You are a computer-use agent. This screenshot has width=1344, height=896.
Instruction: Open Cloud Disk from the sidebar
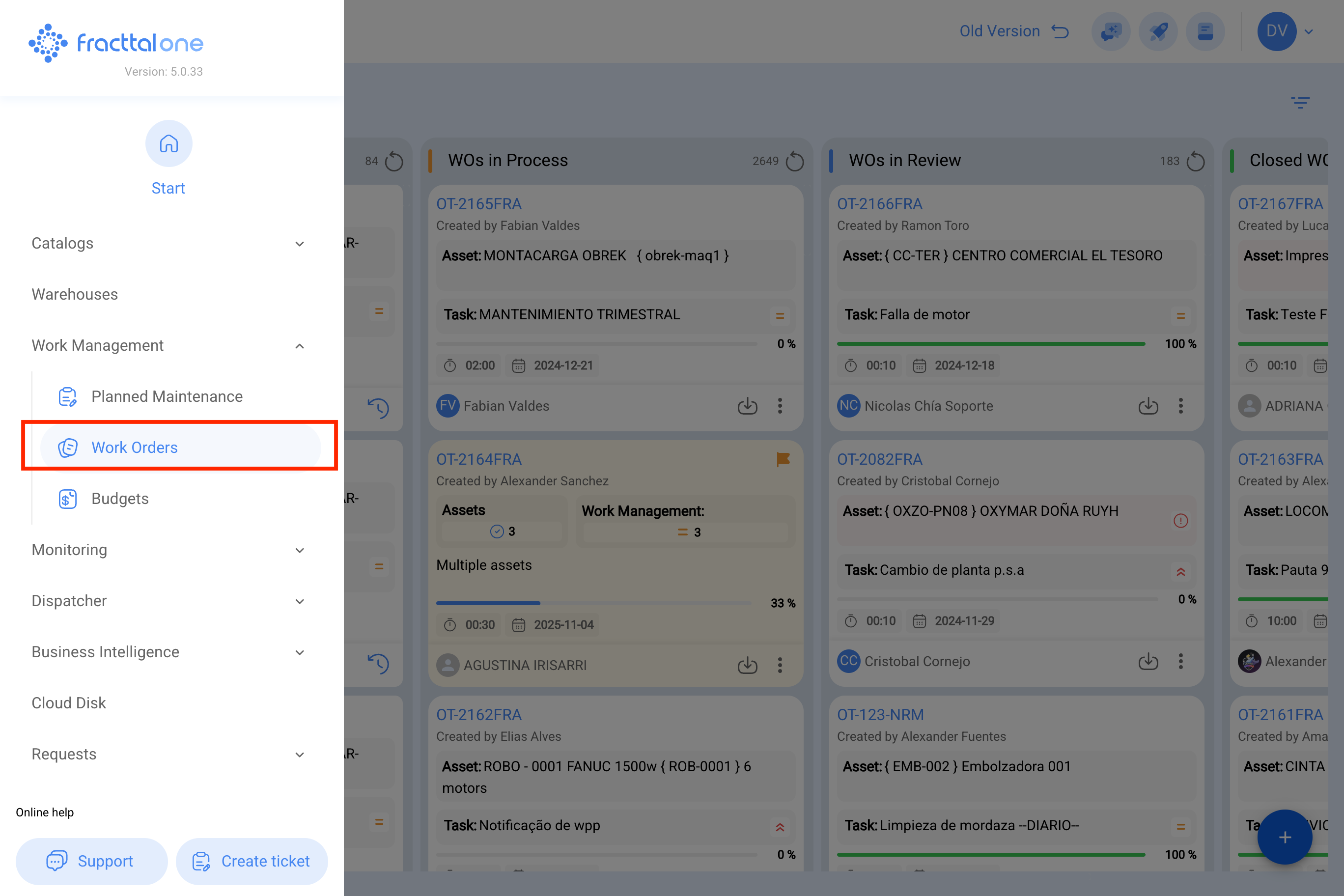69,703
